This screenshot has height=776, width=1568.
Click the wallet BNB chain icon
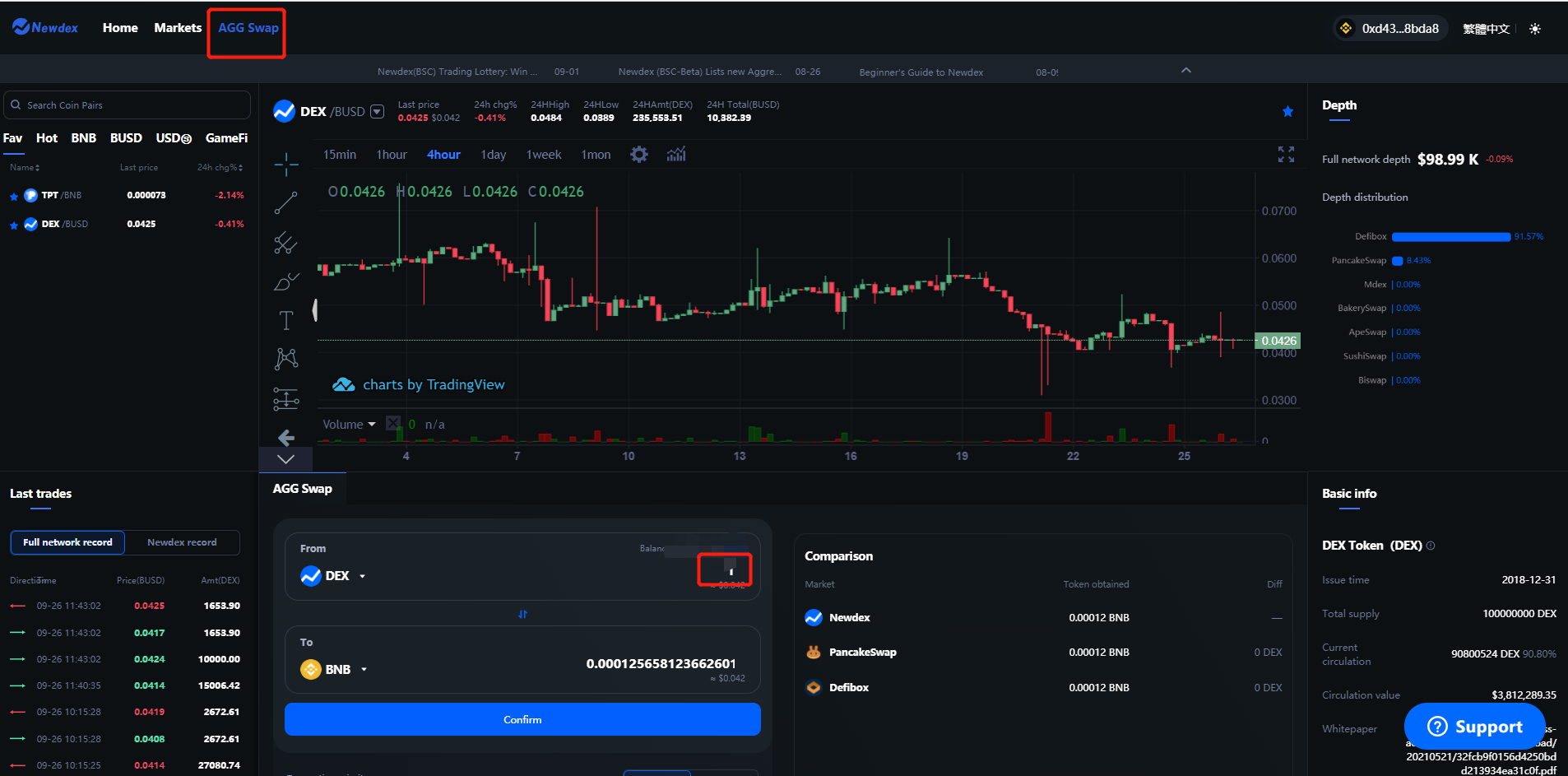click(x=1346, y=29)
